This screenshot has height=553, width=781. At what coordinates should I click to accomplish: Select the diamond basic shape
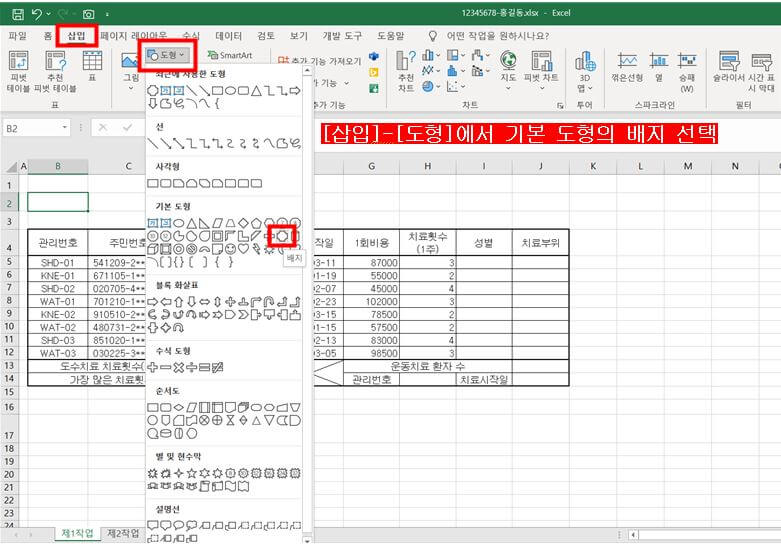pyautogui.click(x=243, y=223)
